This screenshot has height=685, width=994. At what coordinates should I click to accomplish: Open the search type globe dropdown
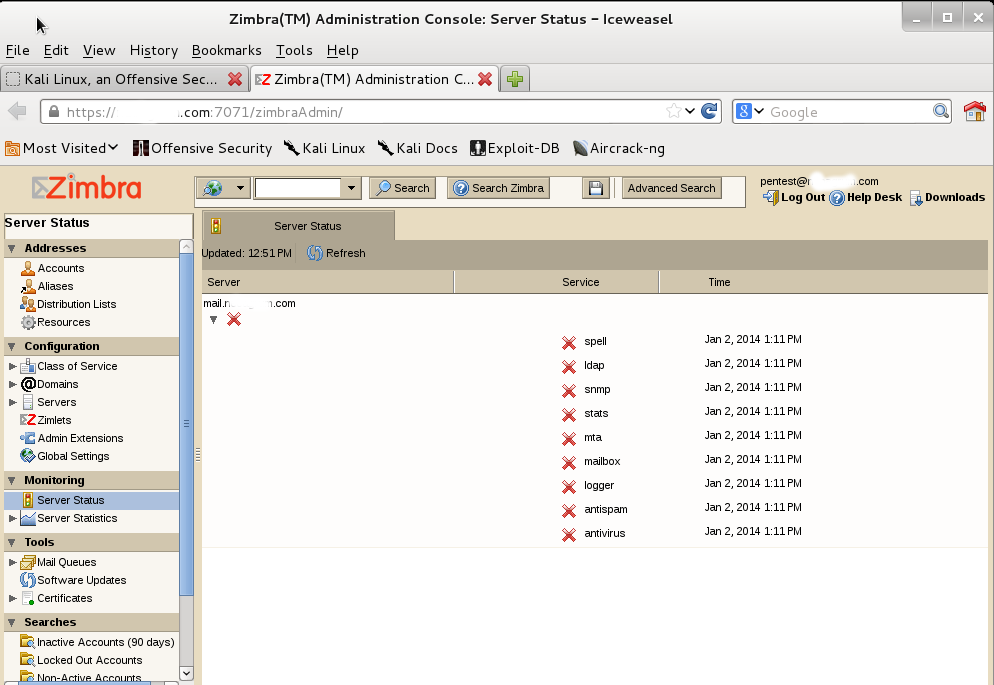point(225,188)
